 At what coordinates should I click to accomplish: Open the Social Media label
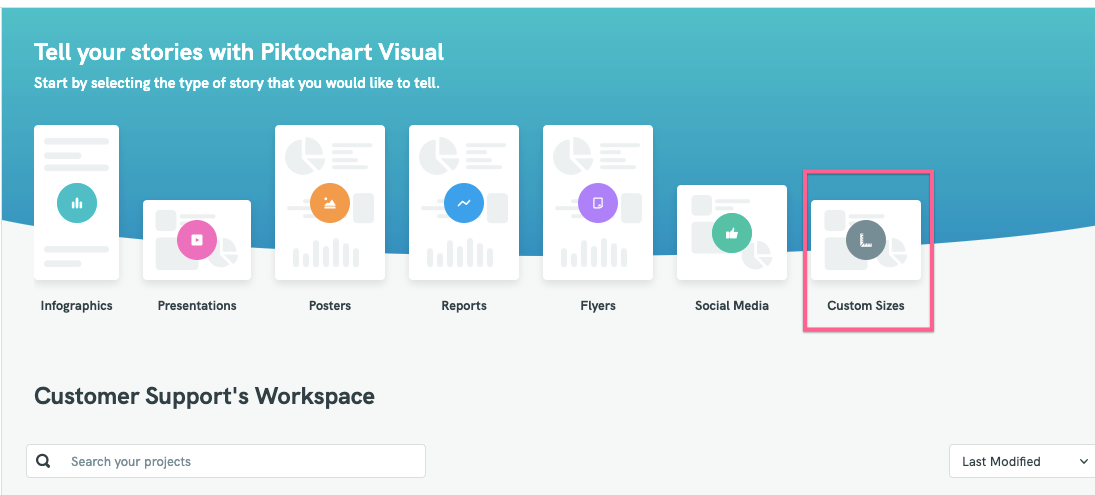pyautogui.click(x=732, y=306)
